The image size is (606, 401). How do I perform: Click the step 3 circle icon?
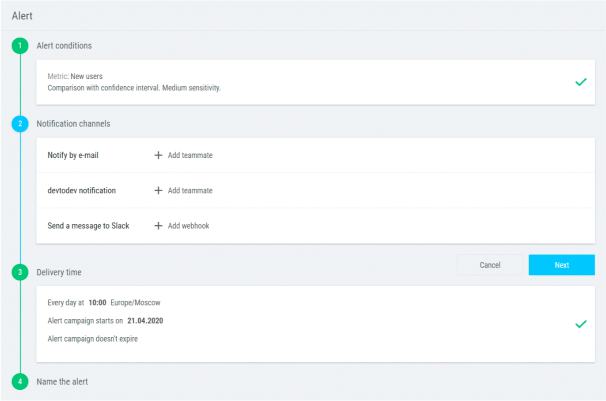(x=19, y=271)
